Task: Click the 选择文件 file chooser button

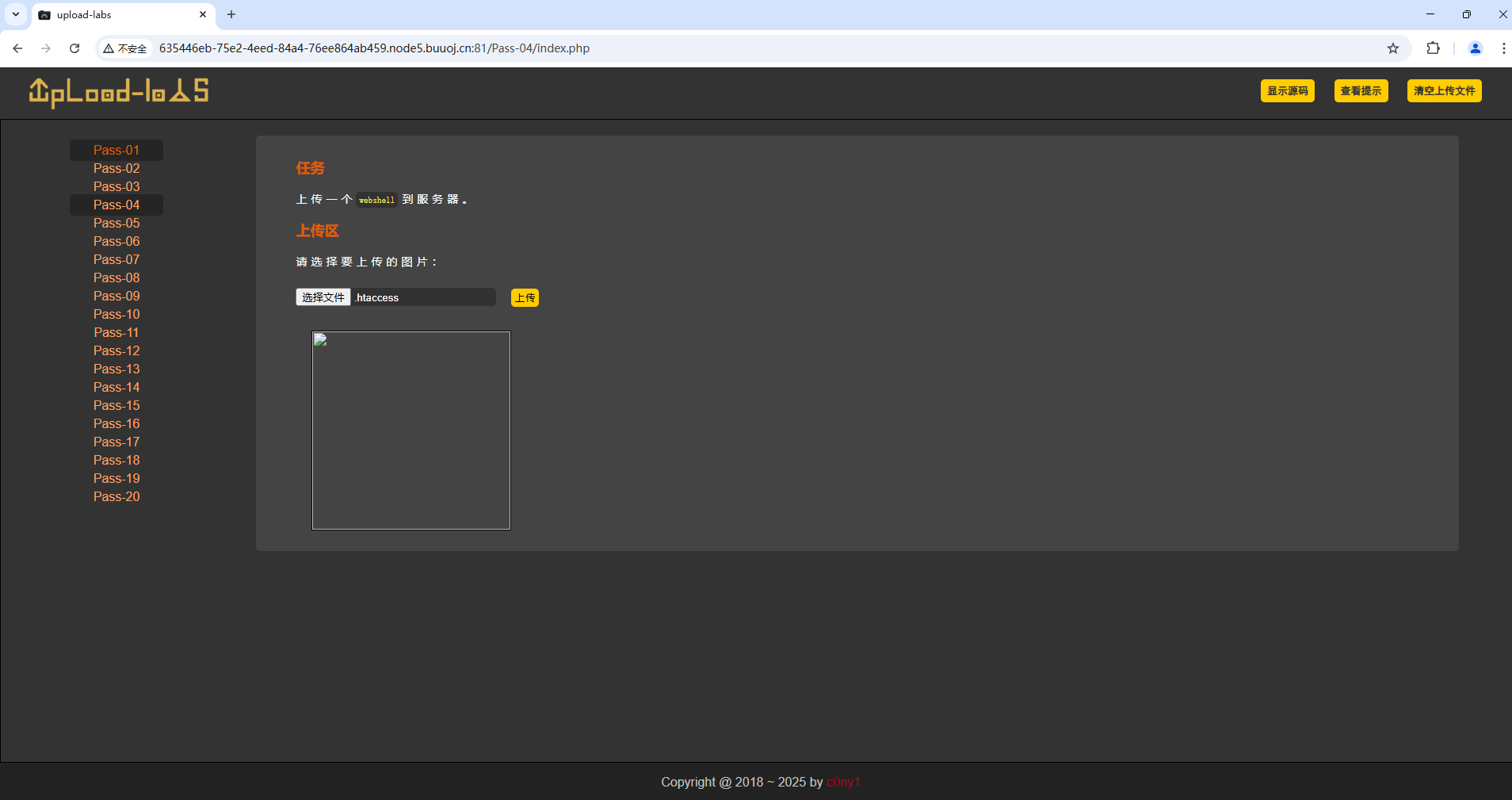Action: (323, 297)
